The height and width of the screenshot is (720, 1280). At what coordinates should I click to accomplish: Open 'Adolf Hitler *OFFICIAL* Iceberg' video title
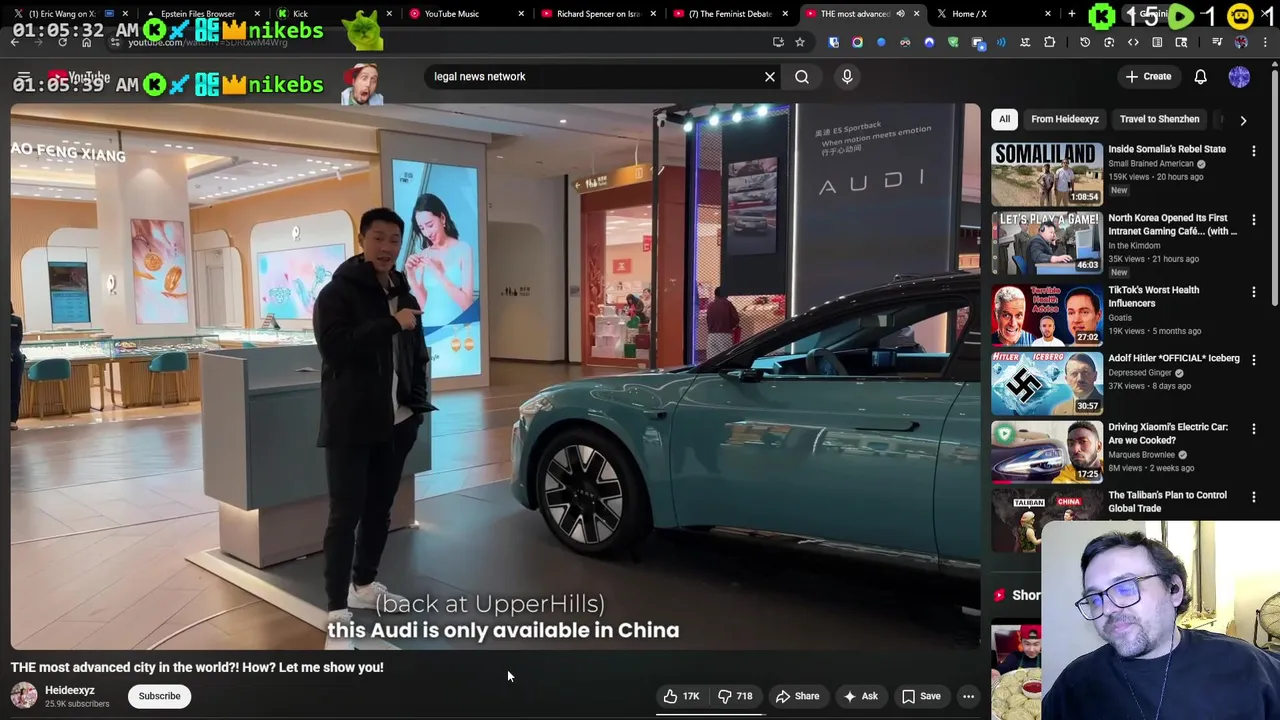[x=1174, y=358]
